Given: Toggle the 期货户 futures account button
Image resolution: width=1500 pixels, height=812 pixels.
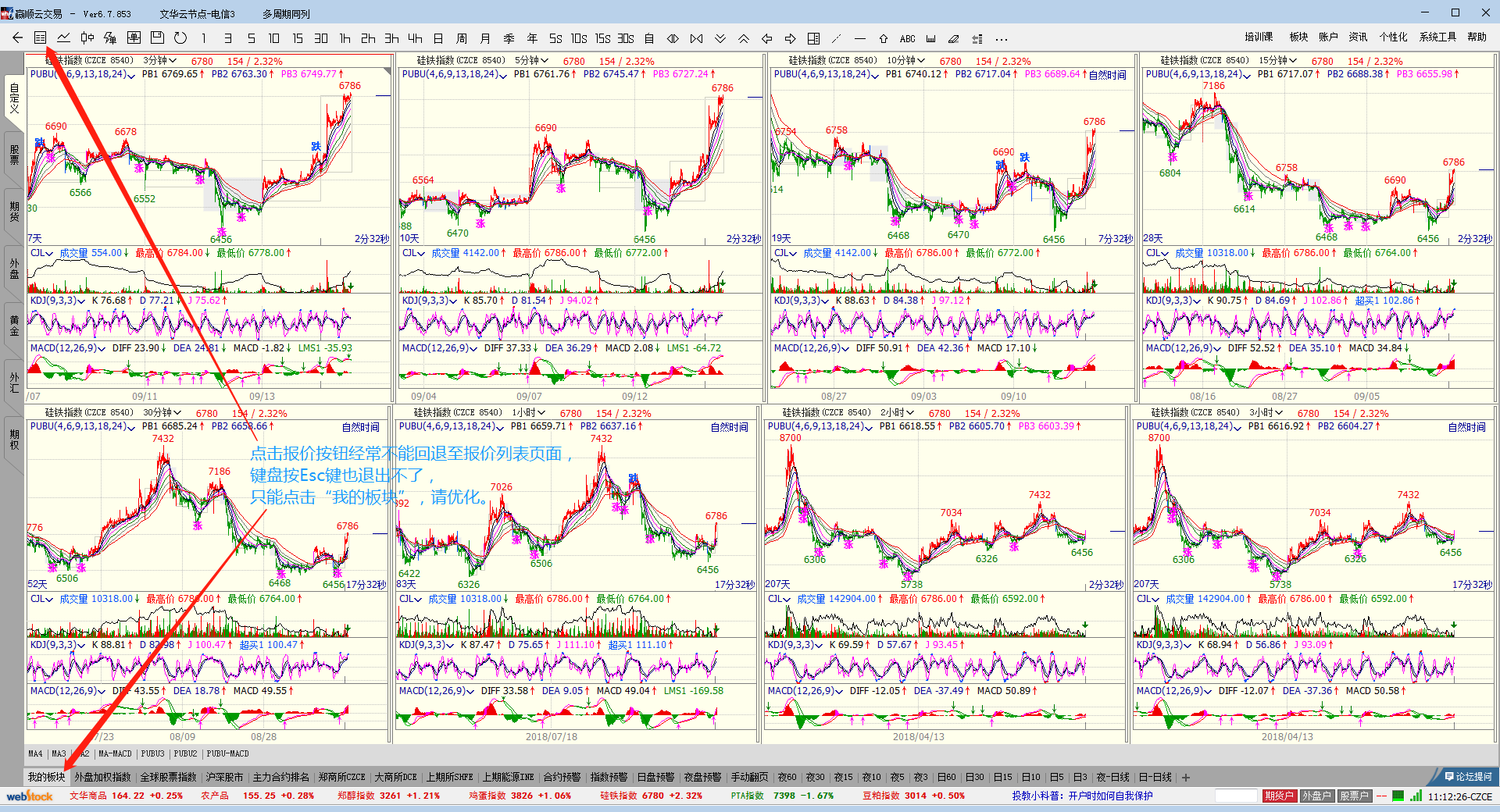Looking at the screenshot, I should pos(1279,796).
